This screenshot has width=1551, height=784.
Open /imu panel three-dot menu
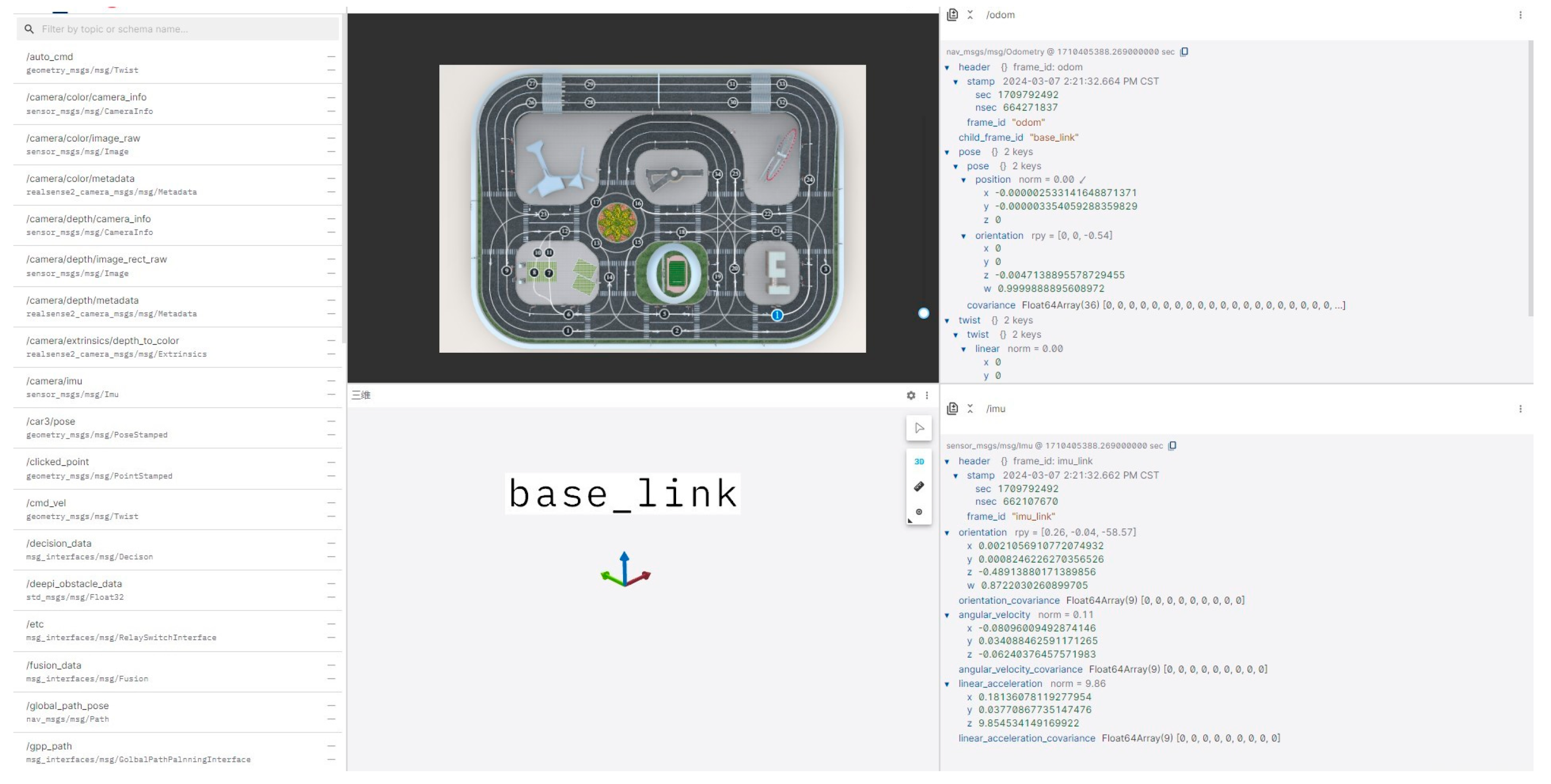1520,409
